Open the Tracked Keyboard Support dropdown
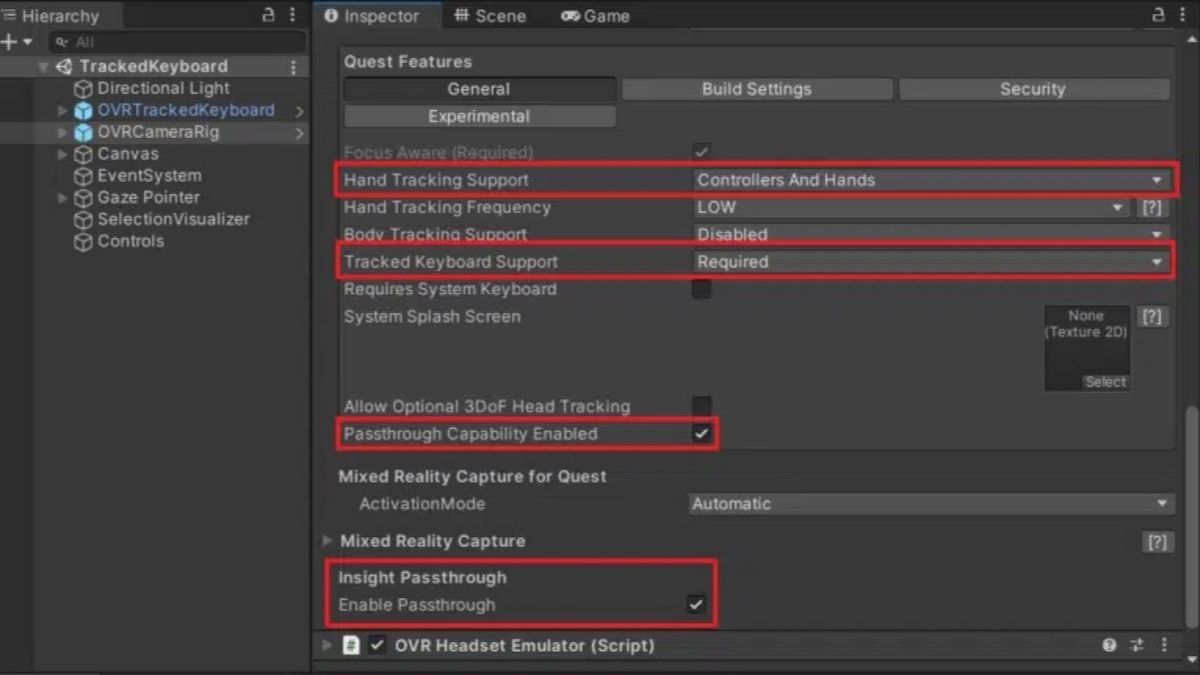Image resolution: width=1200 pixels, height=675 pixels. [x=932, y=262]
